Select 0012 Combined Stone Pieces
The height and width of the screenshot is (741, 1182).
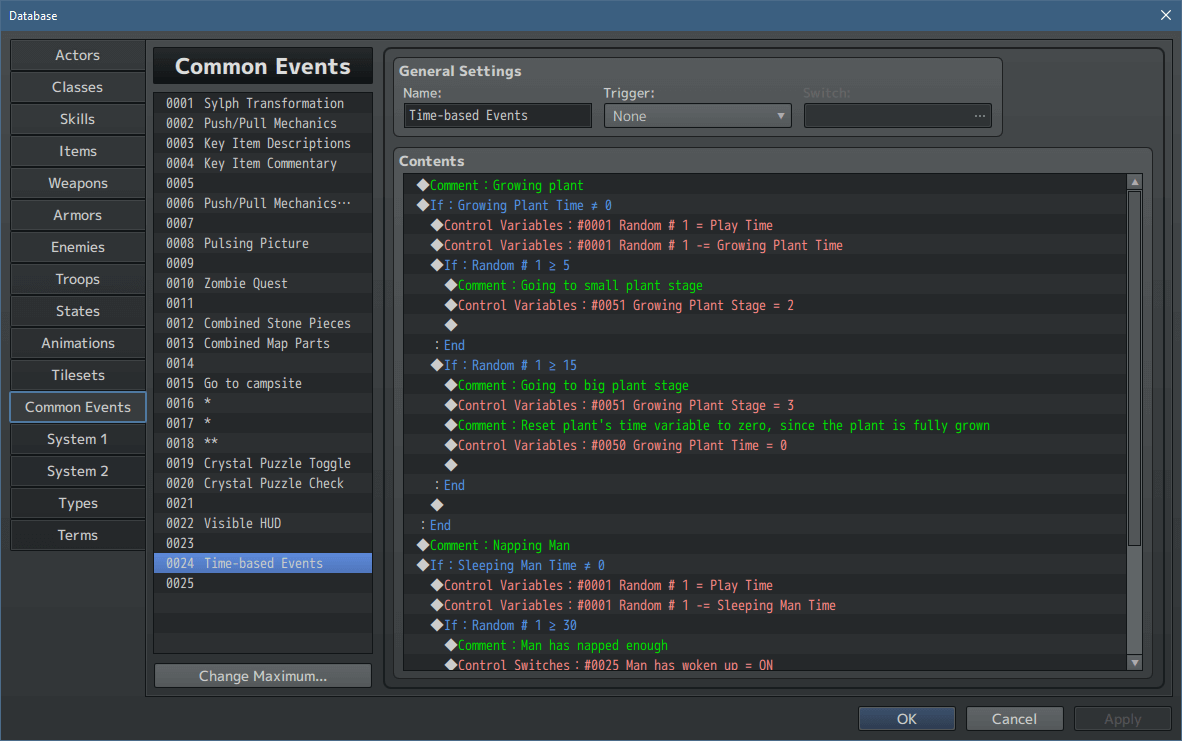pos(263,323)
